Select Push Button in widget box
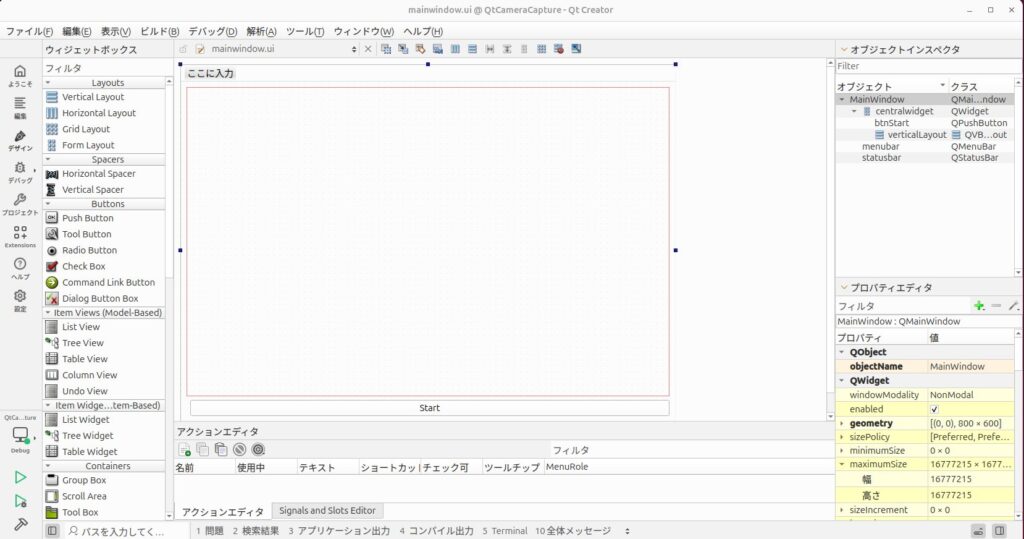 click(87, 218)
